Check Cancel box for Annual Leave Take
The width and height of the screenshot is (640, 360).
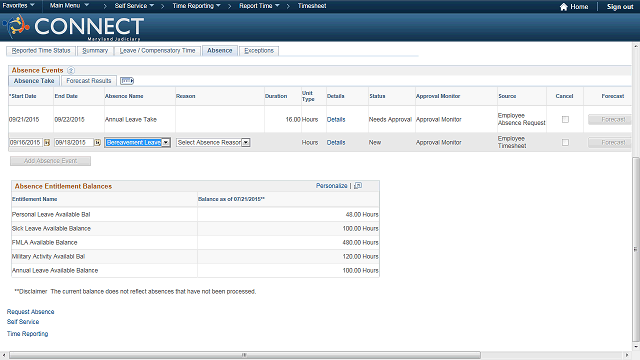(565, 120)
